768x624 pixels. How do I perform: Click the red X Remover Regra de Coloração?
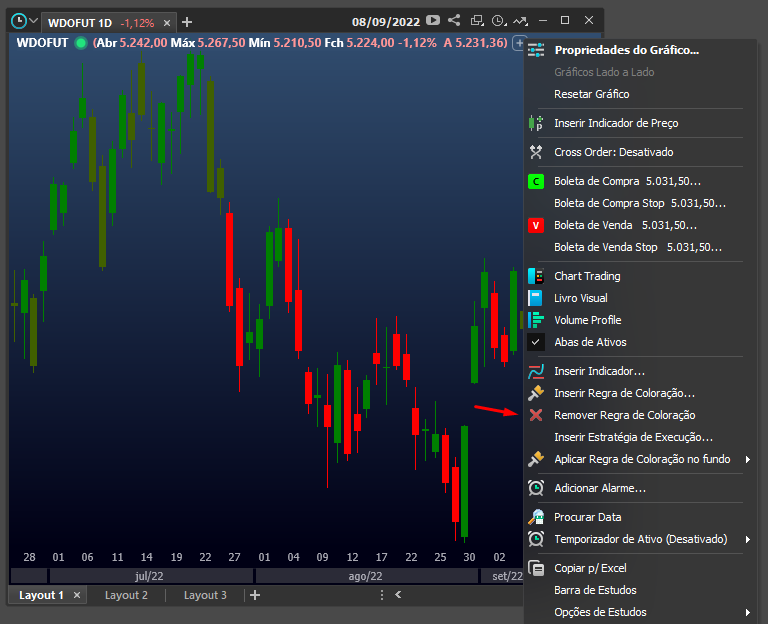pyautogui.click(x=536, y=415)
